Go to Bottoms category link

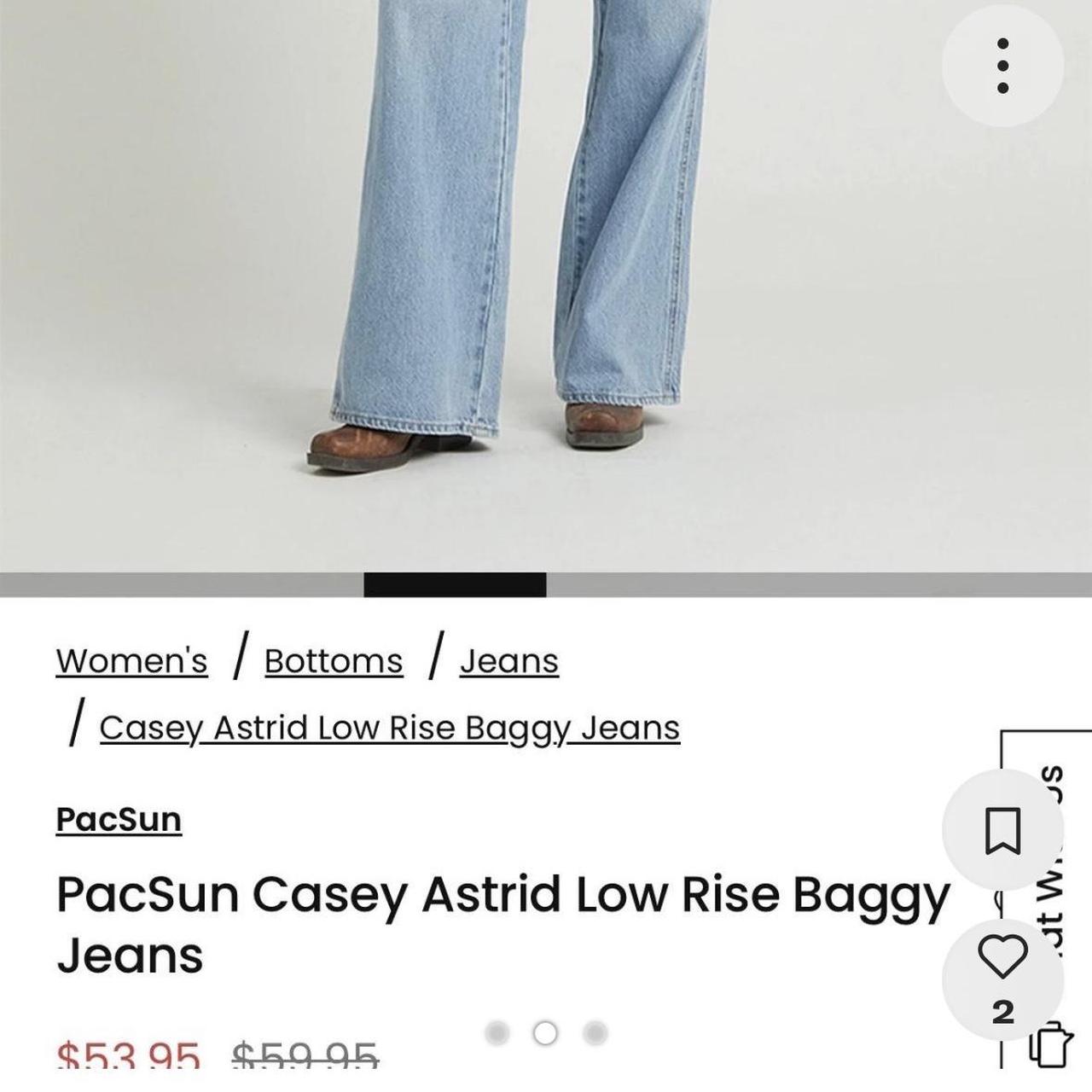tap(334, 661)
